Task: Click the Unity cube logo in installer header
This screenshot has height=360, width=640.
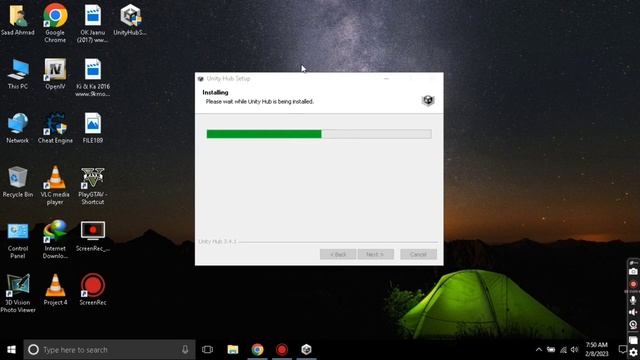Action: (x=428, y=100)
